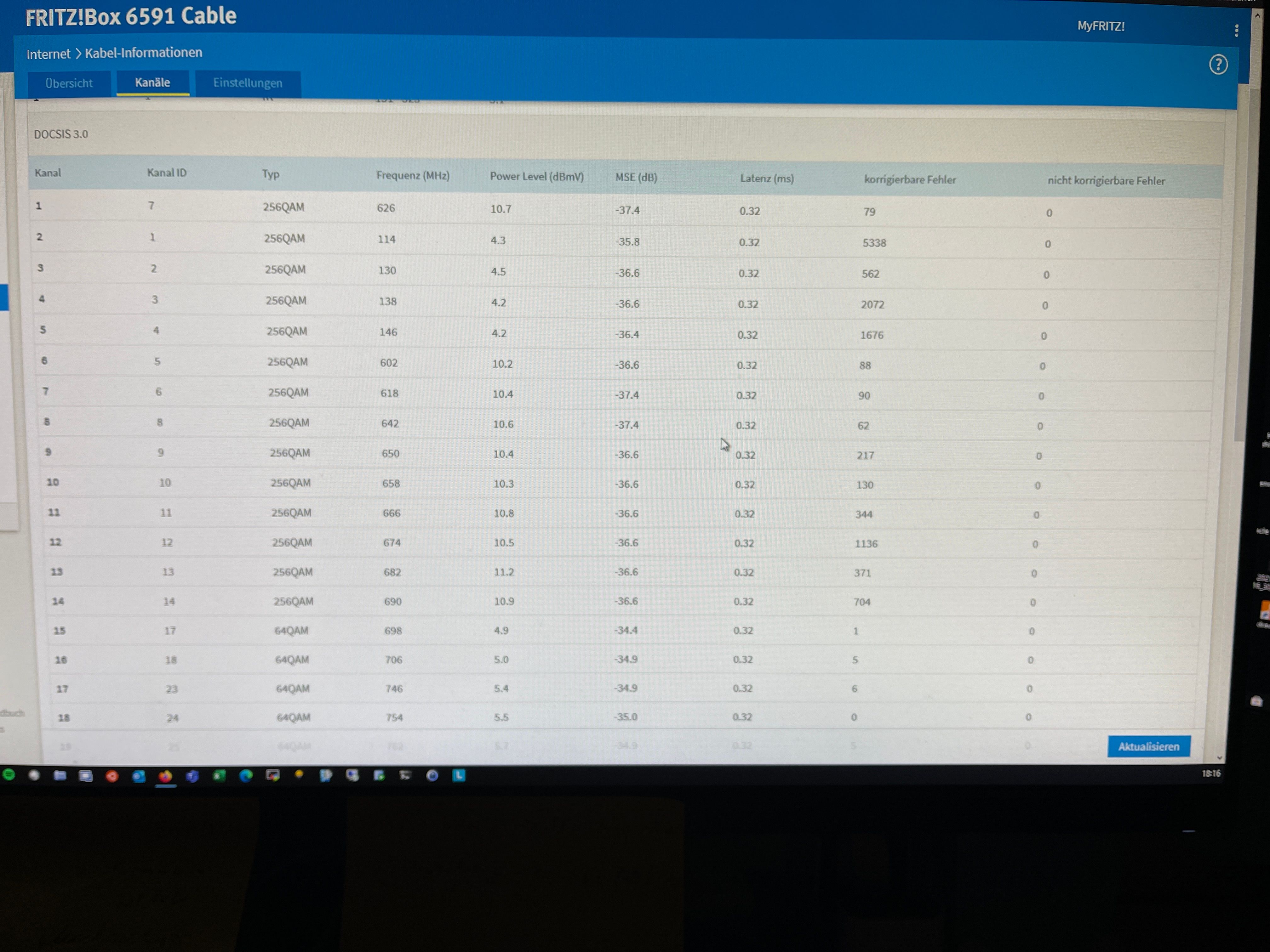
Task: Click the power level value 11.2
Action: [x=504, y=572]
